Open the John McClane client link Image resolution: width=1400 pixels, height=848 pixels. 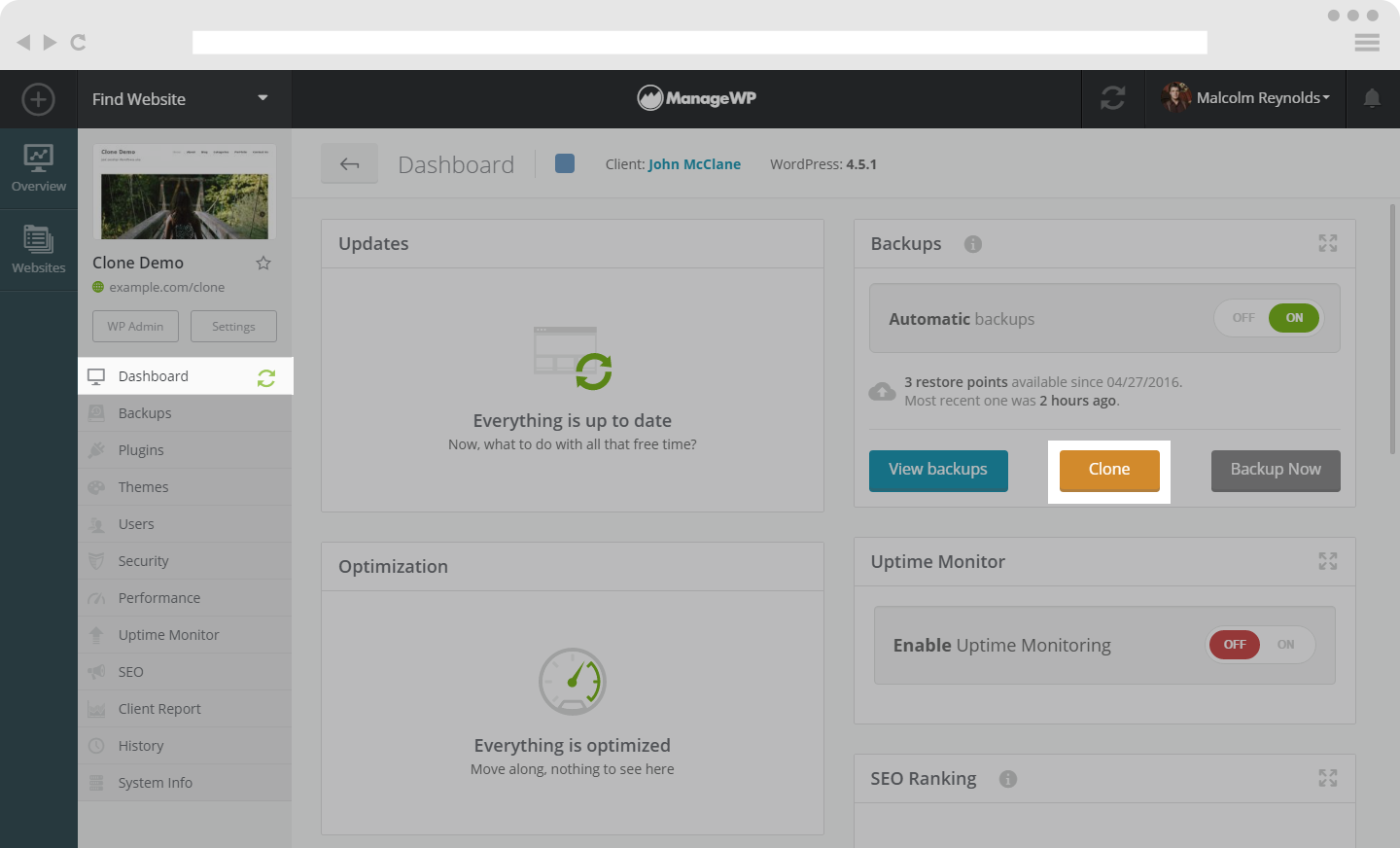[694, 164]
